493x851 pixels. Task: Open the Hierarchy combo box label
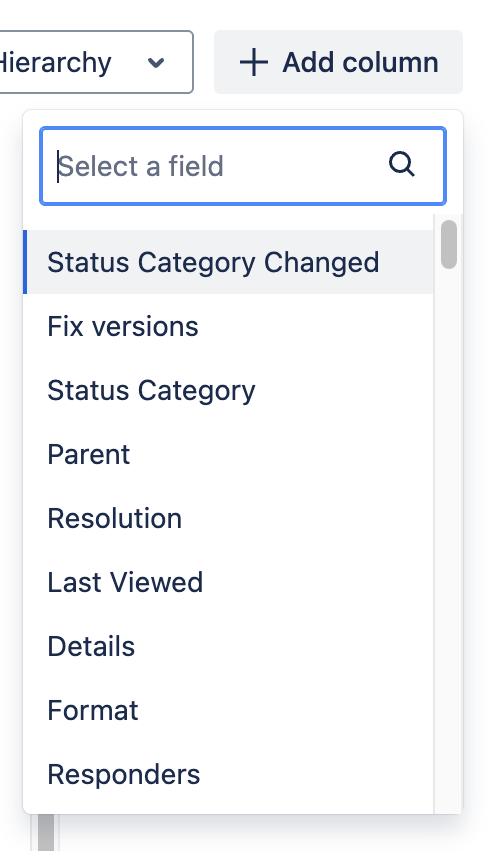tap(55, 62)
